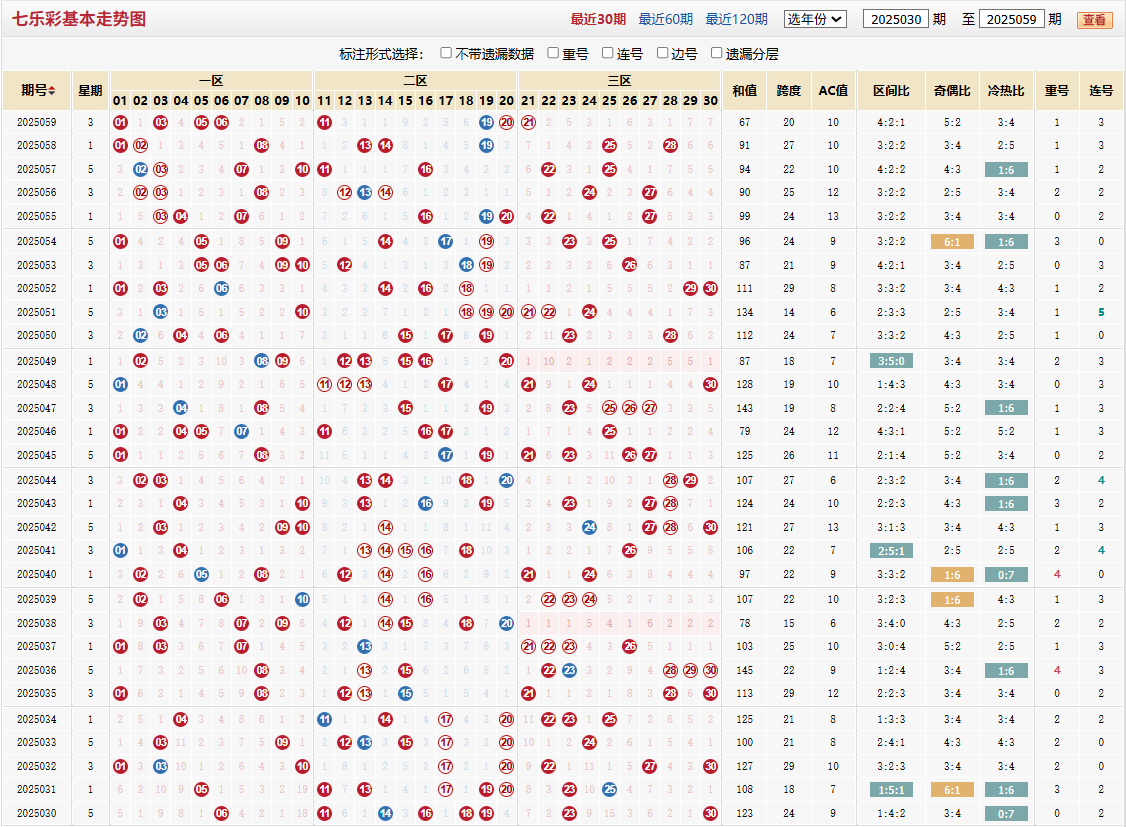
Task: Click sum value 145 in row 2025036
Action: (745, 670)
